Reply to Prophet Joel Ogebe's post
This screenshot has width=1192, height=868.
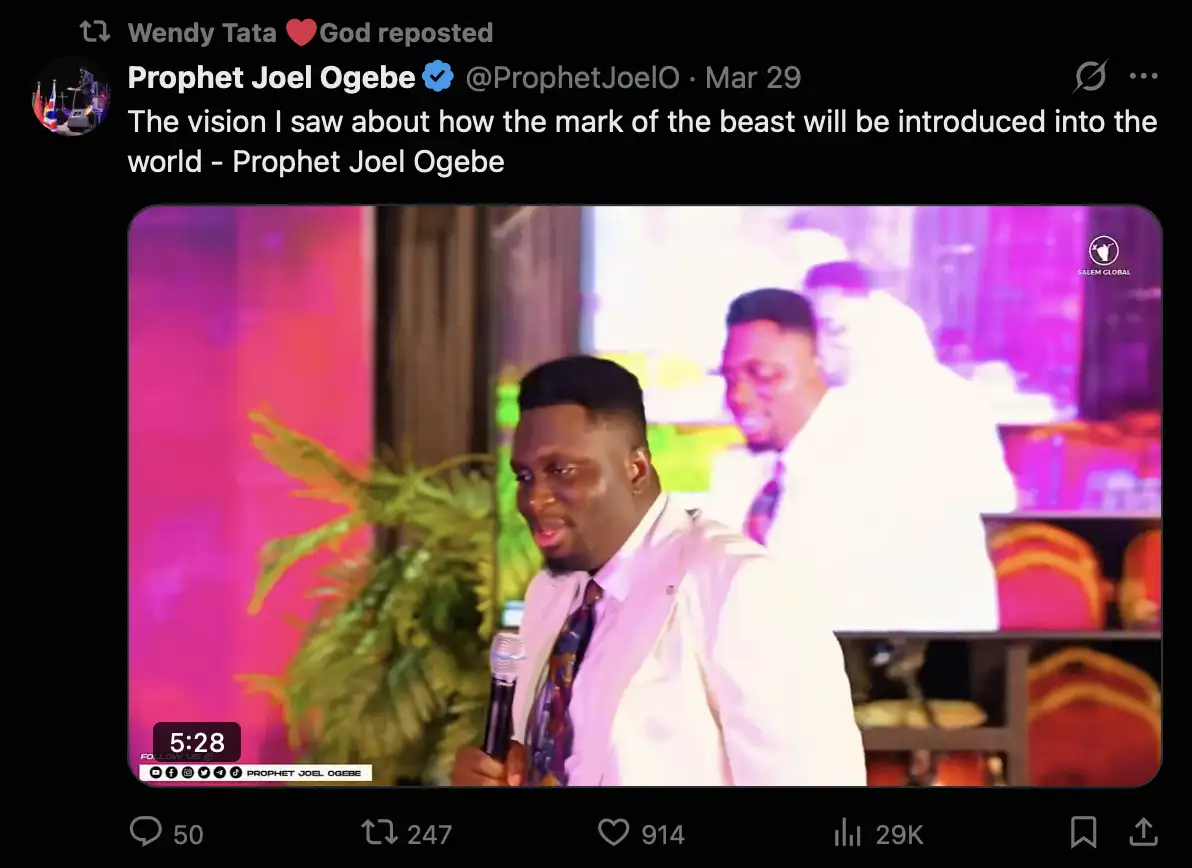(x=147, y=832)
